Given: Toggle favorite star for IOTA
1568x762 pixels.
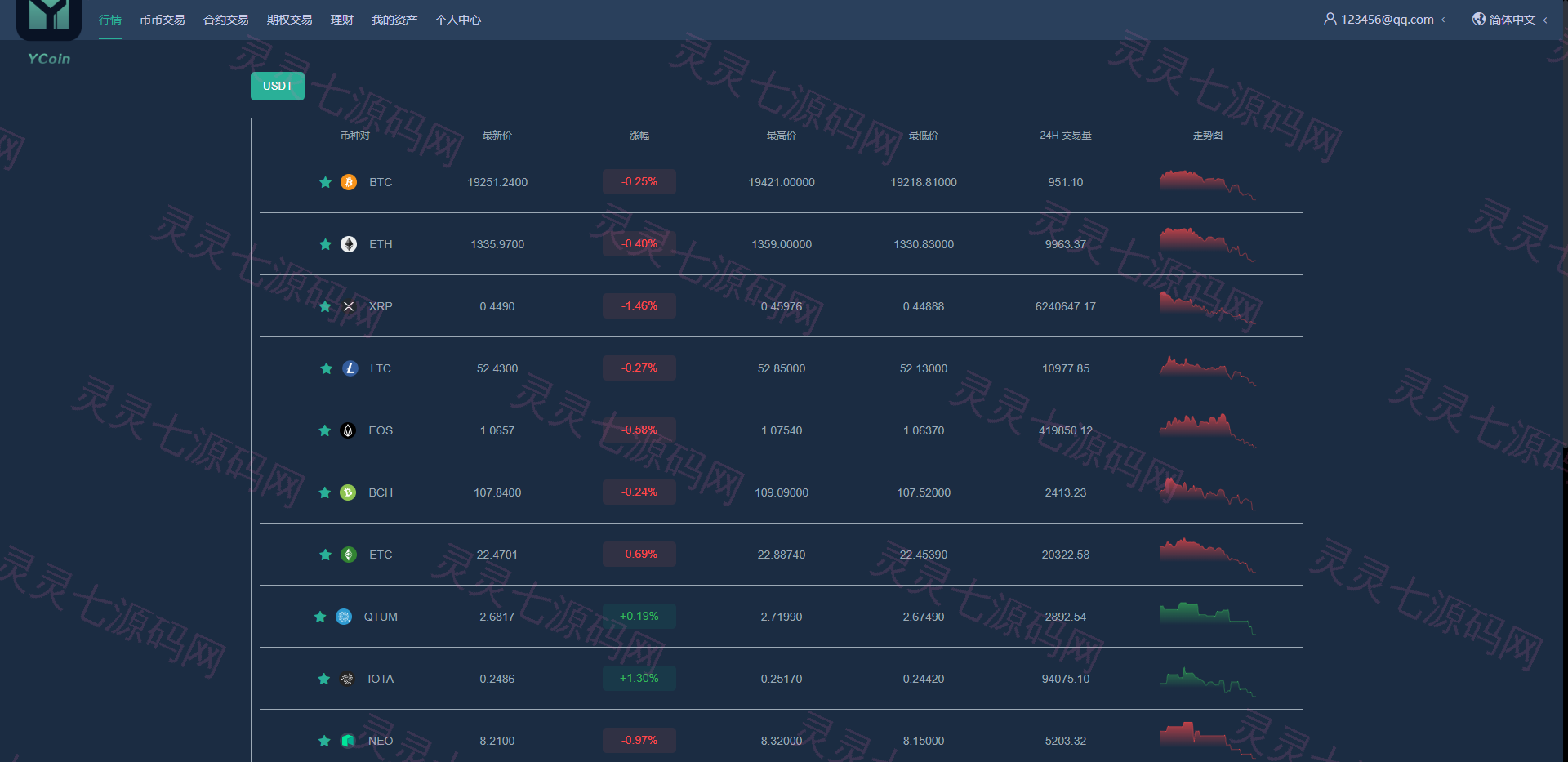Looking at the screenshot, I should [324, 679].
